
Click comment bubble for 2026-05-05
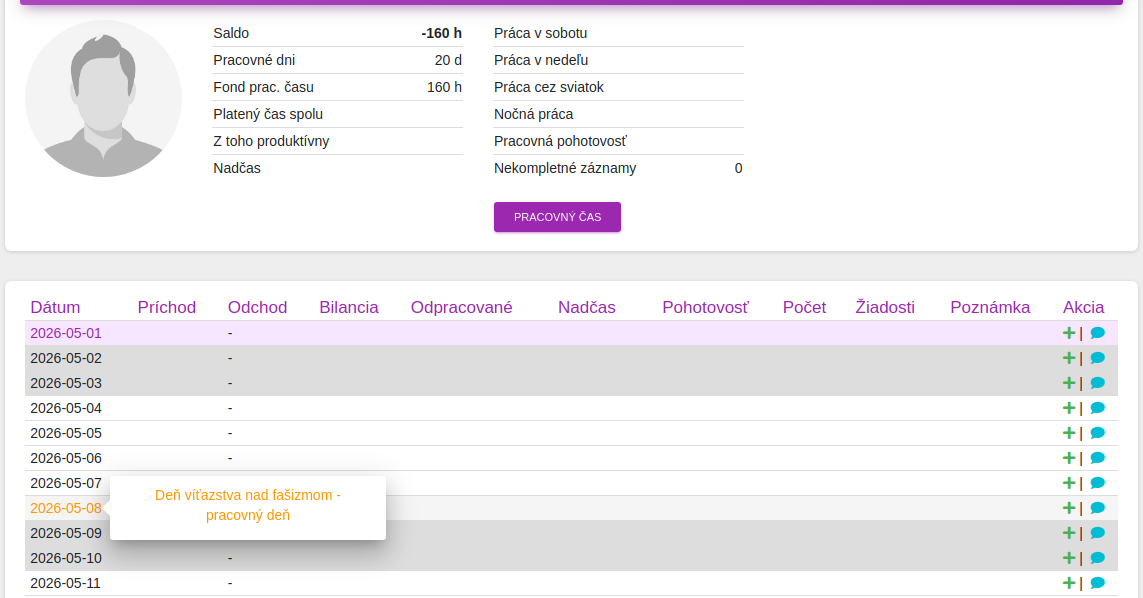tap(1097, 433)
